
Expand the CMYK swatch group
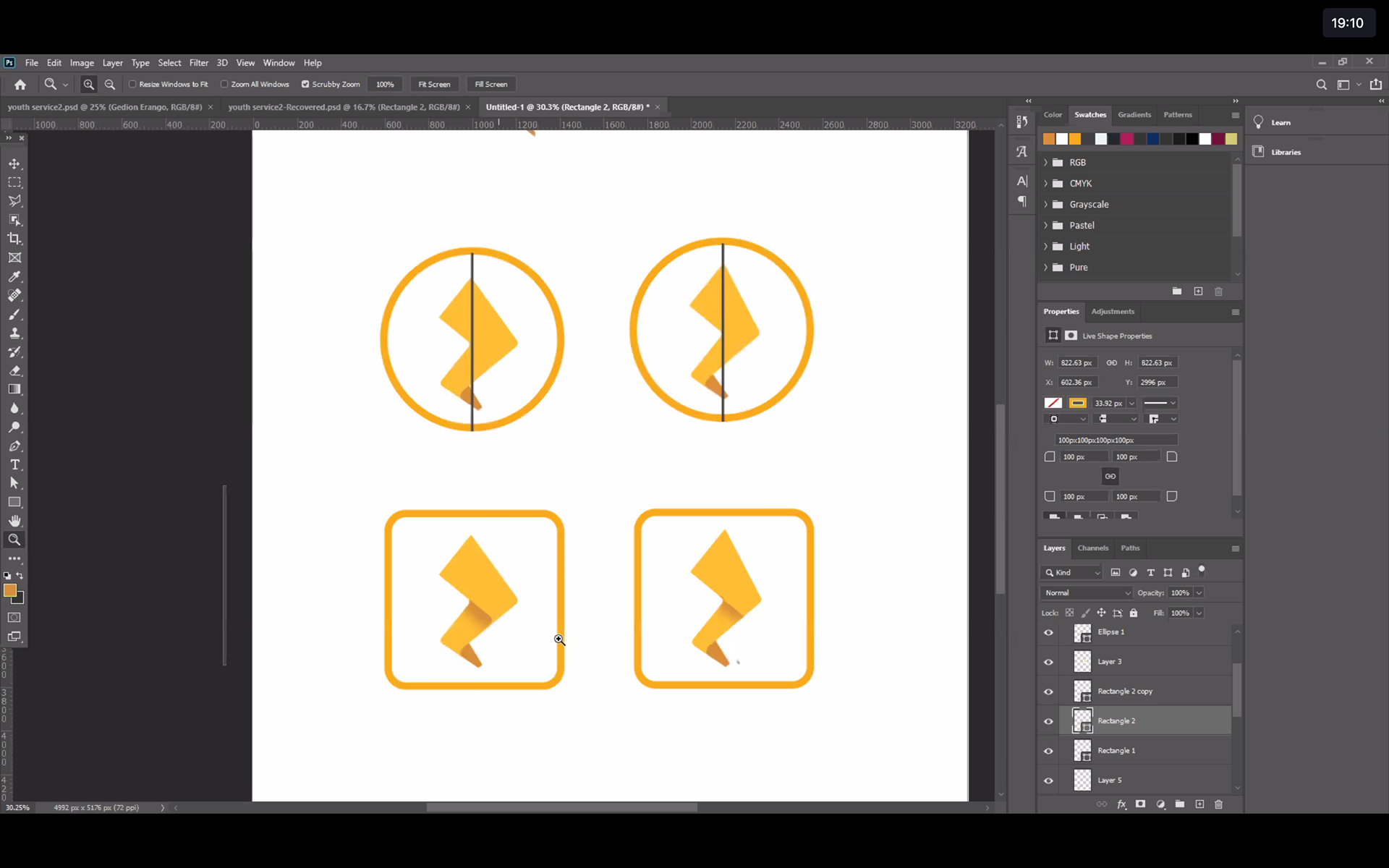(x=1045, y=184)
